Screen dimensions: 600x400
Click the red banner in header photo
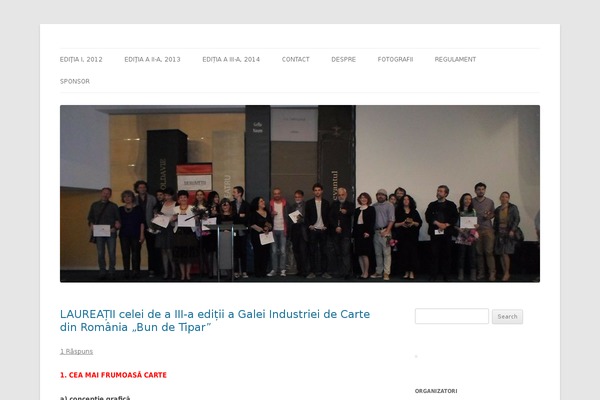click(194, 178)
